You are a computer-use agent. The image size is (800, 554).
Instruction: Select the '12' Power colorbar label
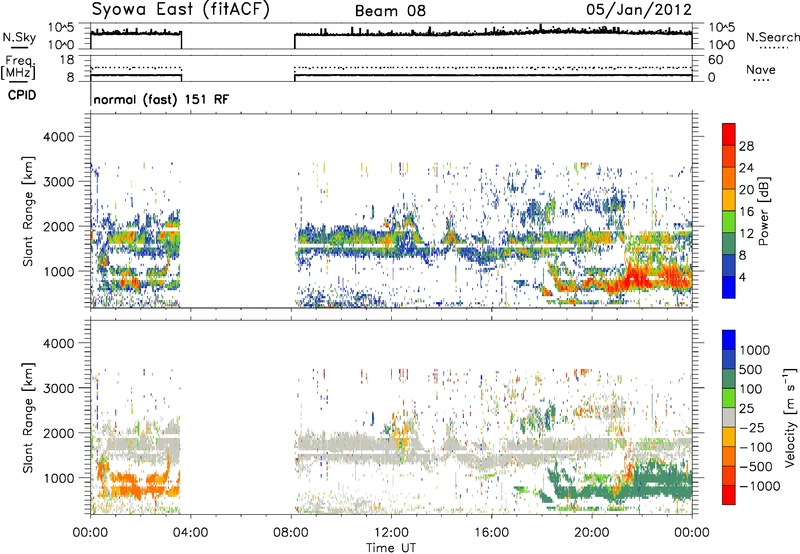pyautogui.click(x=746, y=234)
